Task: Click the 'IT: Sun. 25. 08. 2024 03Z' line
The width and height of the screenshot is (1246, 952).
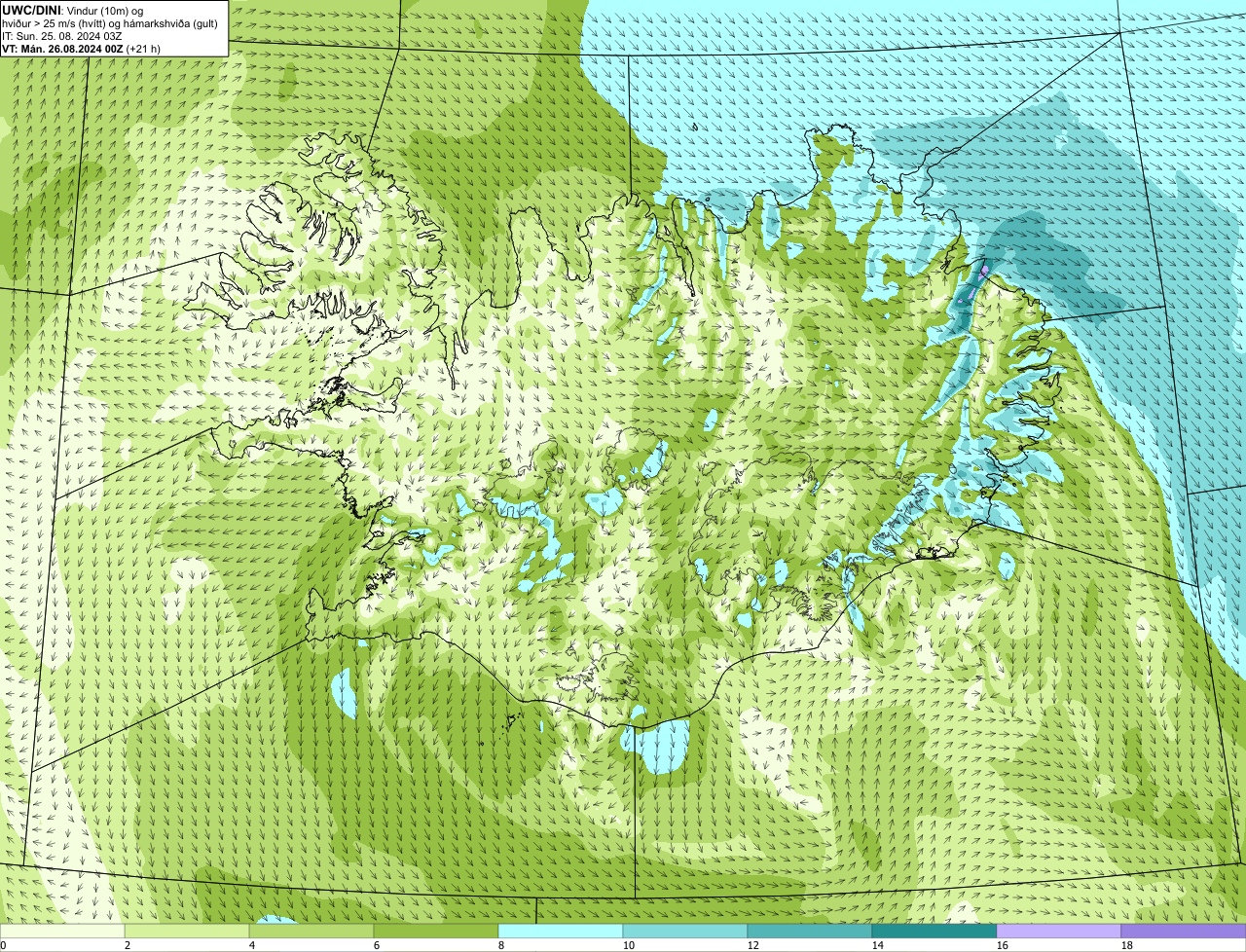Action: coord(61,36)
